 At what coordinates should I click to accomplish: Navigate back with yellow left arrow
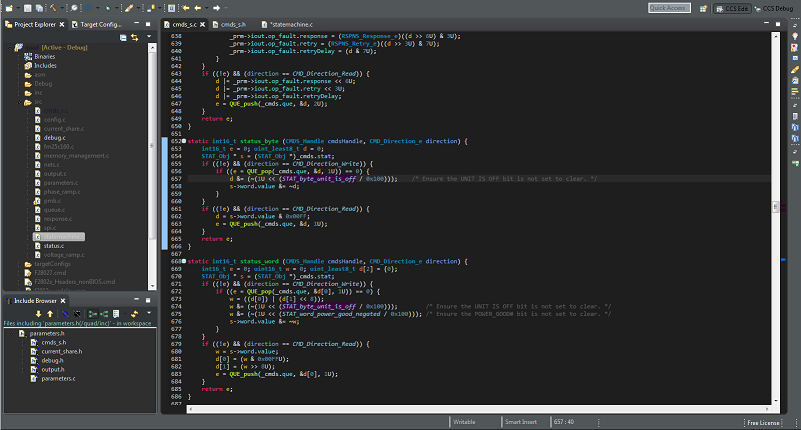(198, 8)
